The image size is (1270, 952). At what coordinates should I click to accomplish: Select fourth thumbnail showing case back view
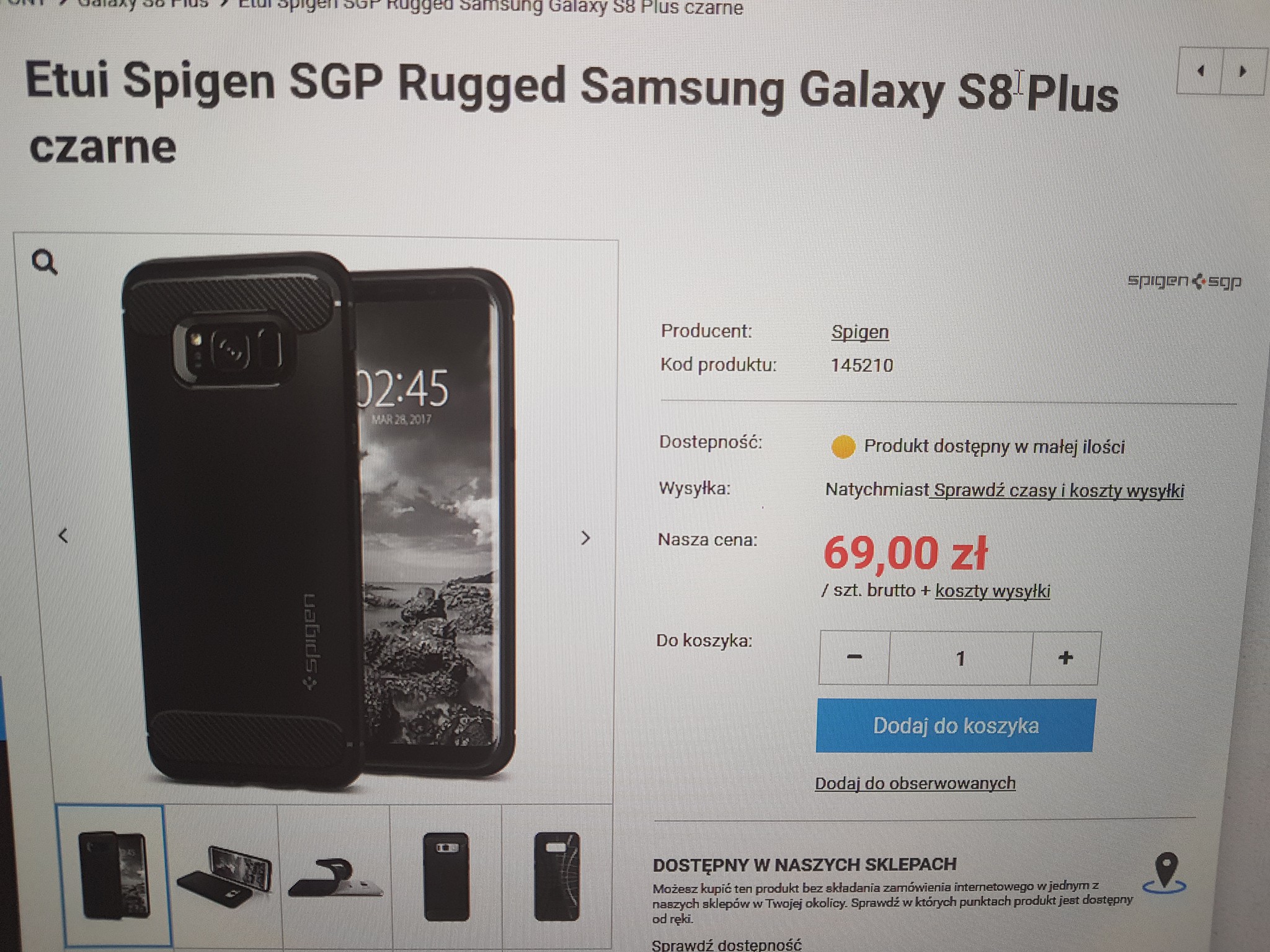tap(446, 876)
